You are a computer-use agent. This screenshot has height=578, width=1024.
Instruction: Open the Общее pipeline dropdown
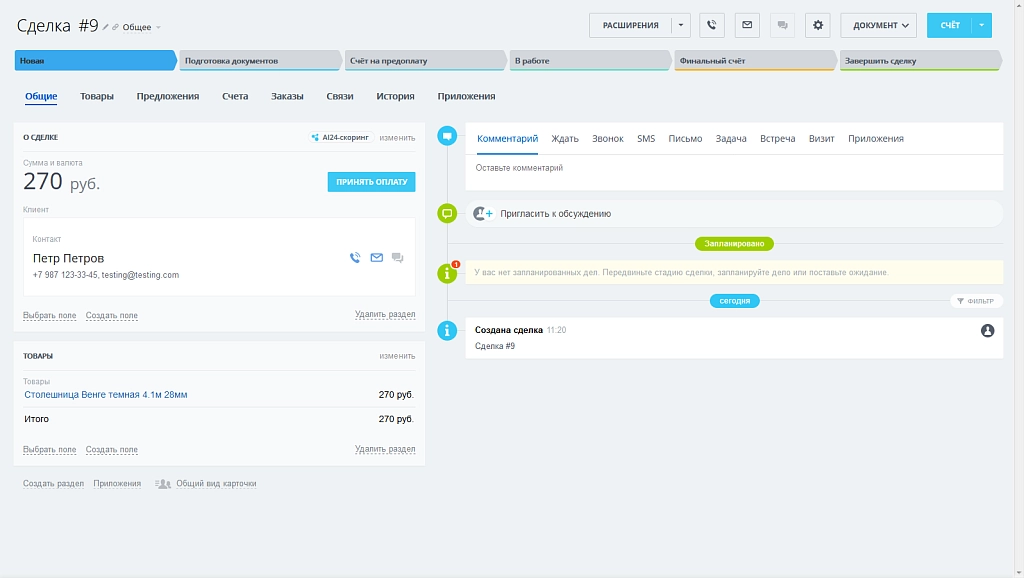(x=142, y=27)
